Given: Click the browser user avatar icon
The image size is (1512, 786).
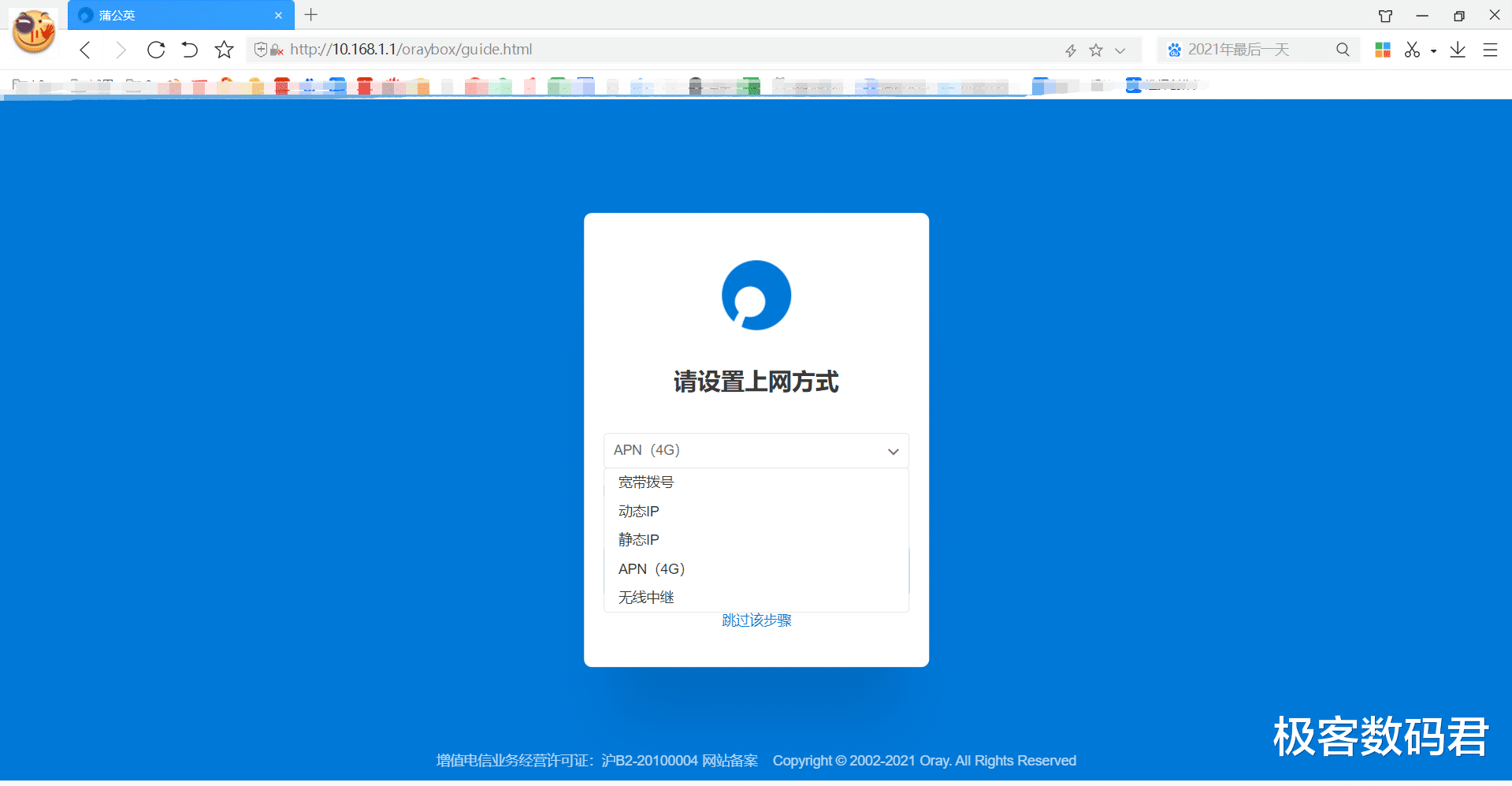Looking at the screenshot, I should tap(34, 32).
